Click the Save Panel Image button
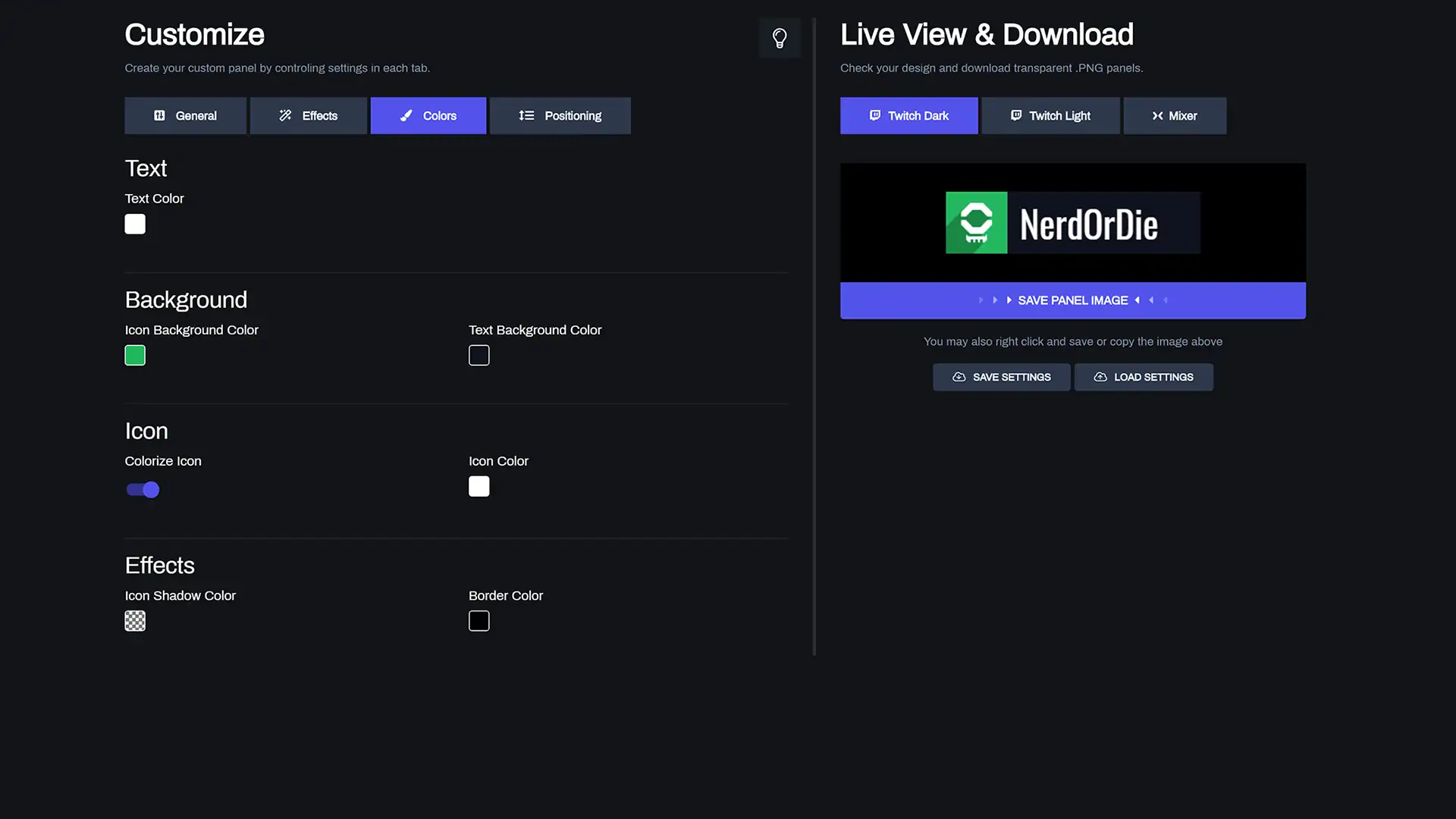 tap(1073, 300)
